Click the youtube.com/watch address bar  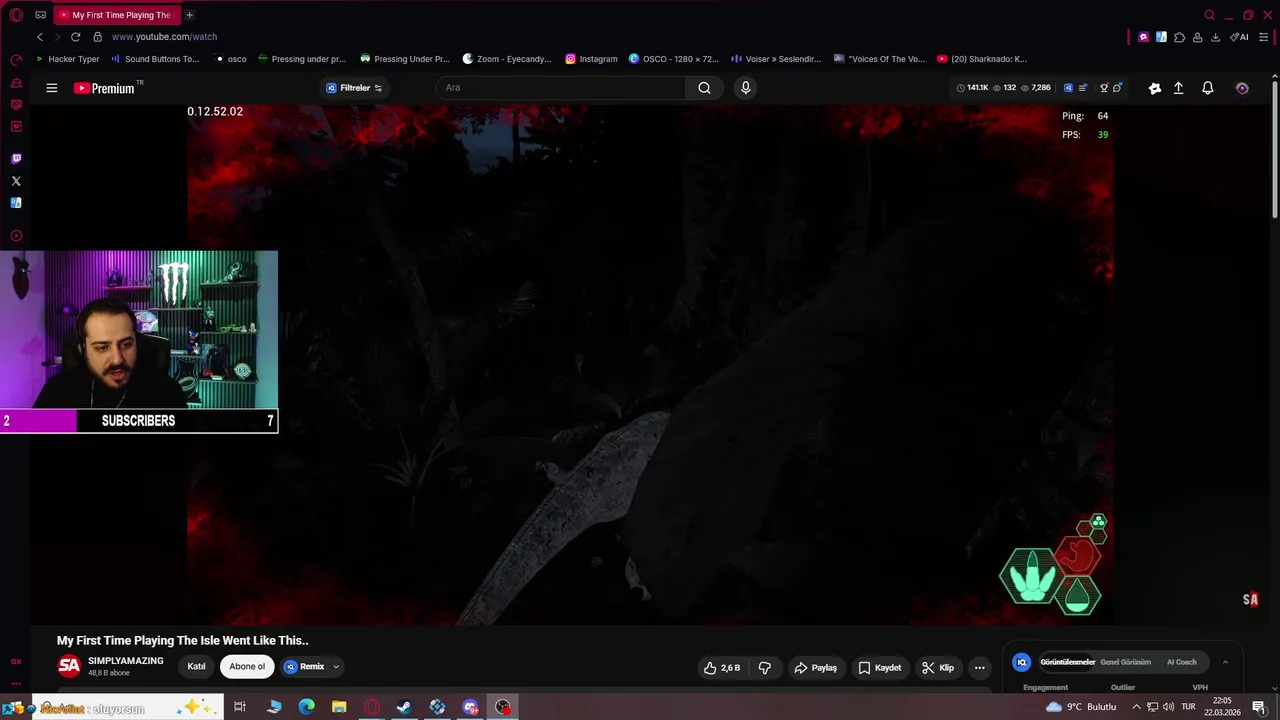pos(164,37)
